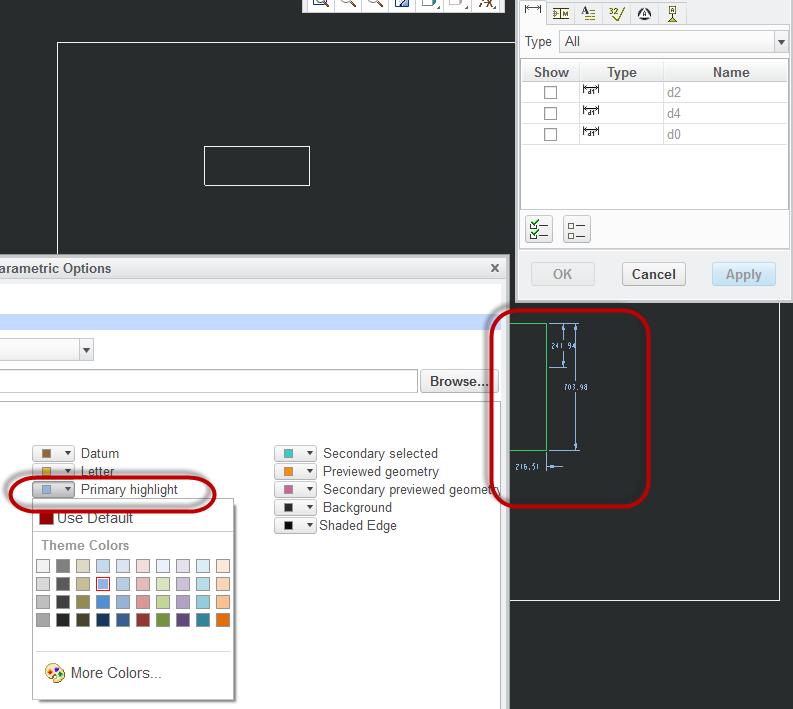Click the OK button
The height and width of the screenshot is (709, 793).
pos(562,274)
